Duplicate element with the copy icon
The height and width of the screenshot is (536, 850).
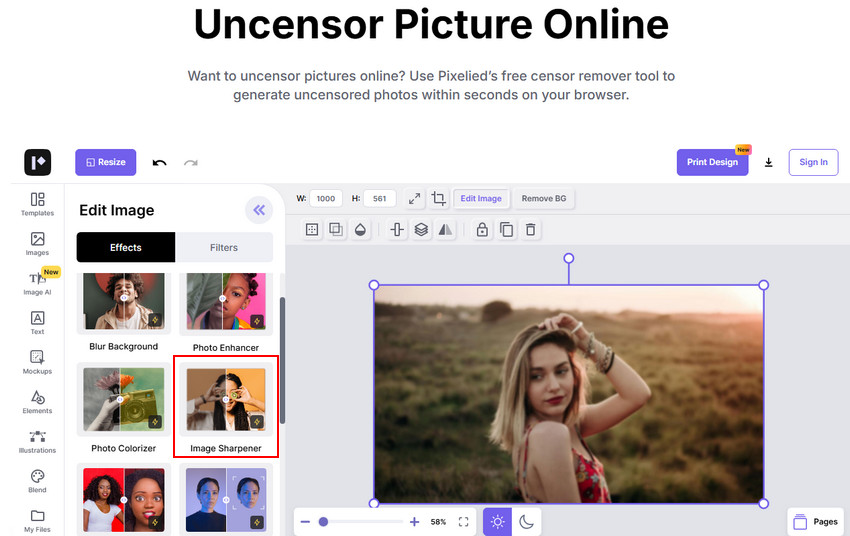pyautogui.click(x=507, y=230)
